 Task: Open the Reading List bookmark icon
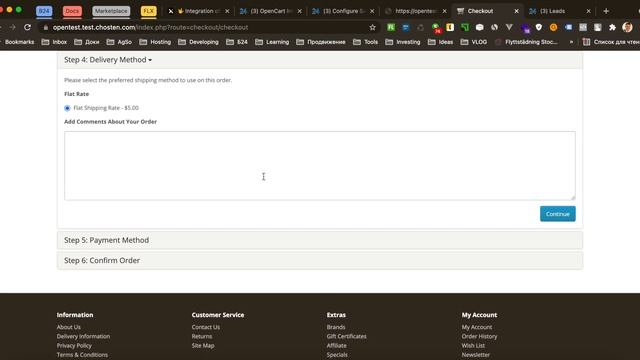pos(587,42)
